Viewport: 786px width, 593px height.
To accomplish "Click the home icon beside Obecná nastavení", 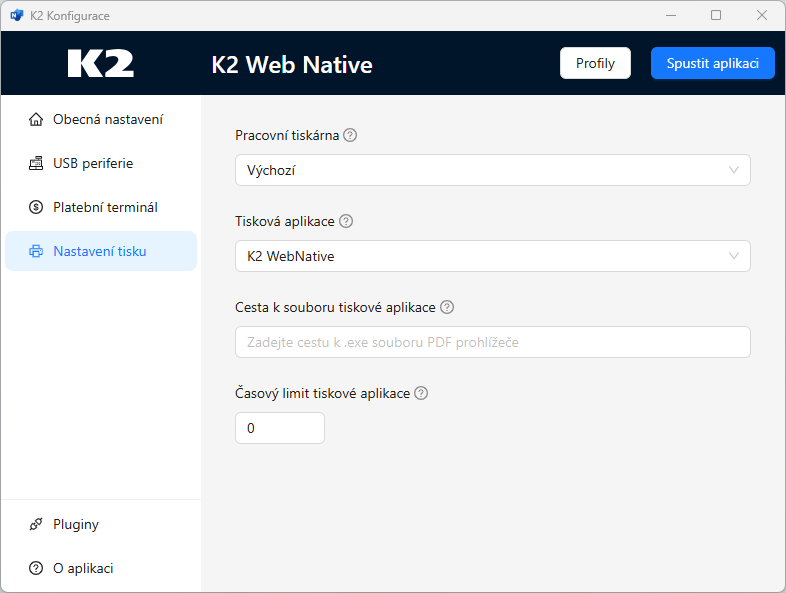I will [x=36, y=119].
